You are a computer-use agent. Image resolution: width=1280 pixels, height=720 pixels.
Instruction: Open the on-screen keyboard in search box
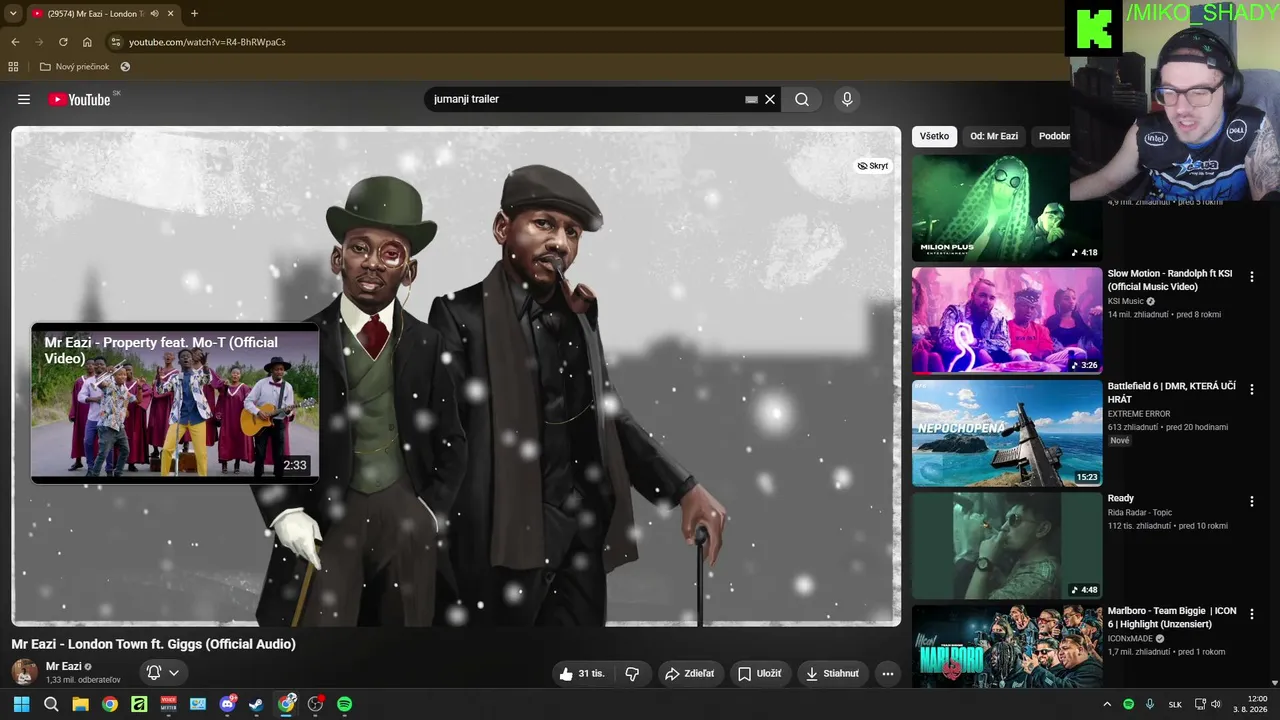point(751,99)
